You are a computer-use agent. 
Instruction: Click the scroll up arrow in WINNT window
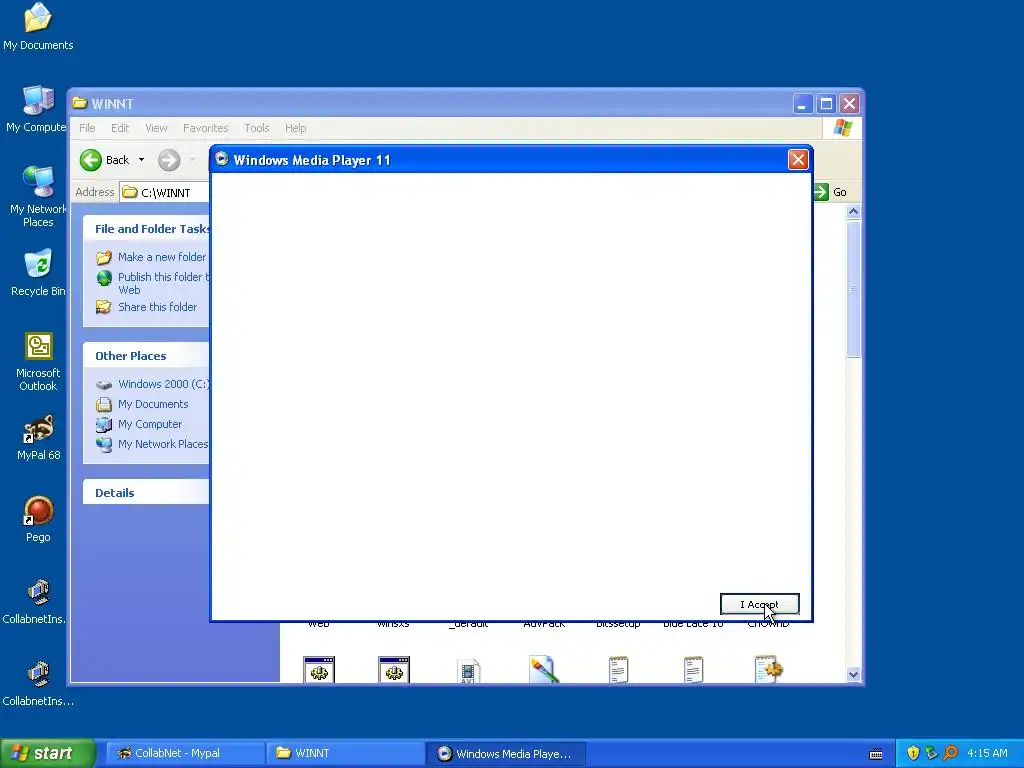[x=853, y=212]
